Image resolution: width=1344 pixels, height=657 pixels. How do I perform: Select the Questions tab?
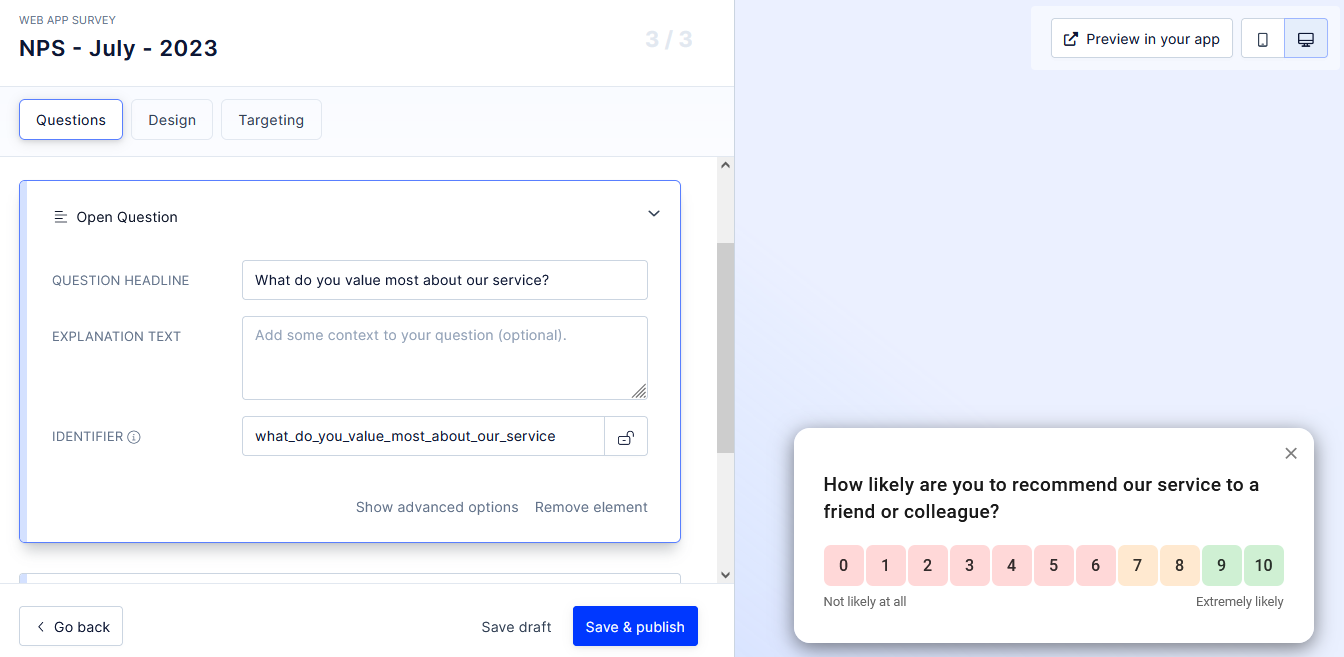[70, 119]
